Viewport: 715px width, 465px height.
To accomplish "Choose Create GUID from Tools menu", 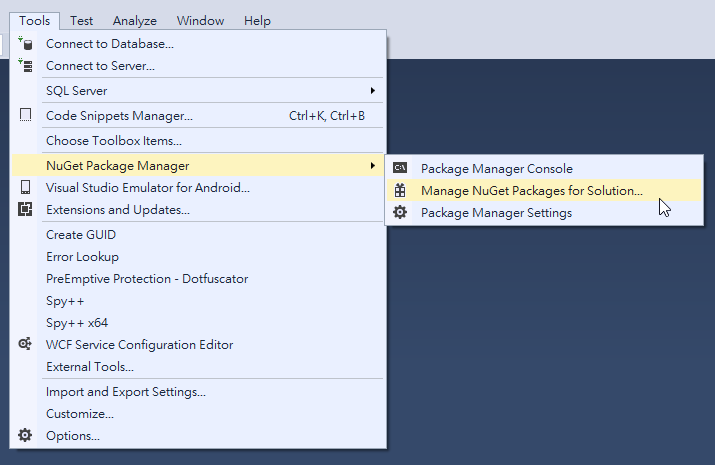I will click(81, 235).
